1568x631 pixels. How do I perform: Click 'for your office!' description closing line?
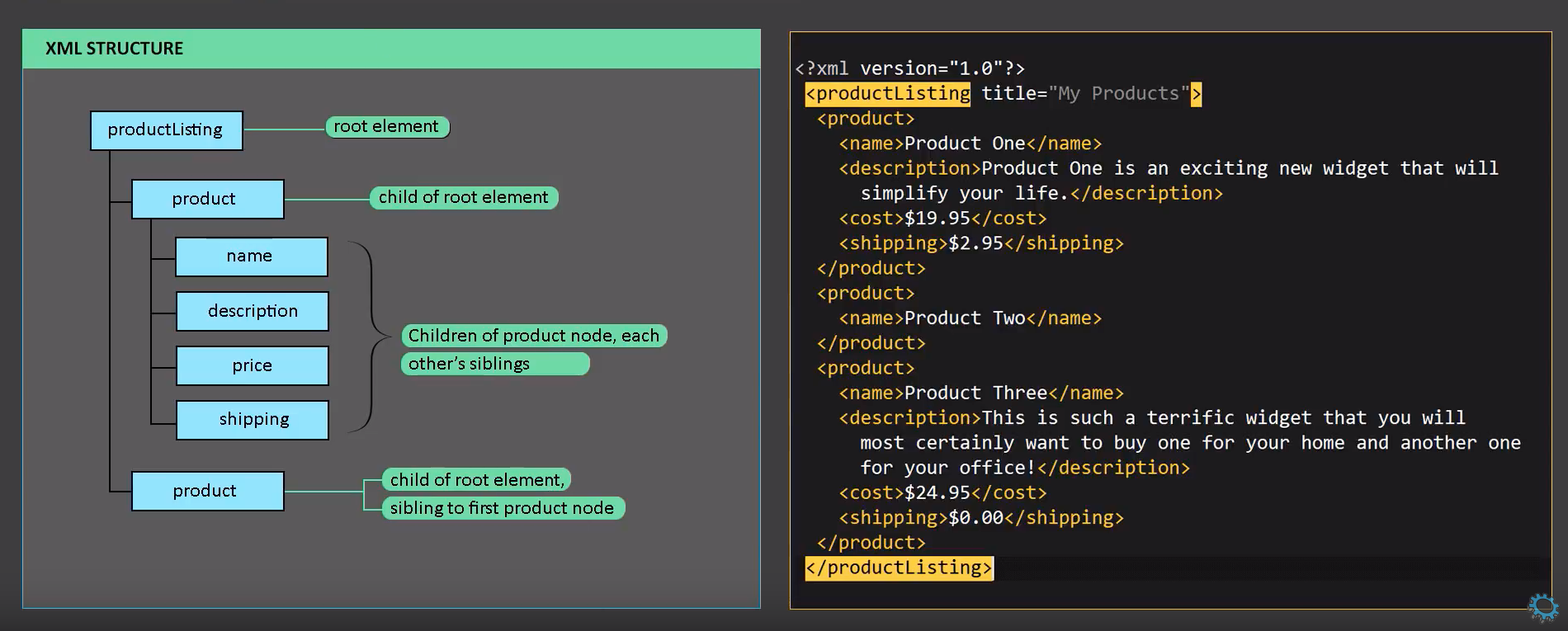[1025, 468]
